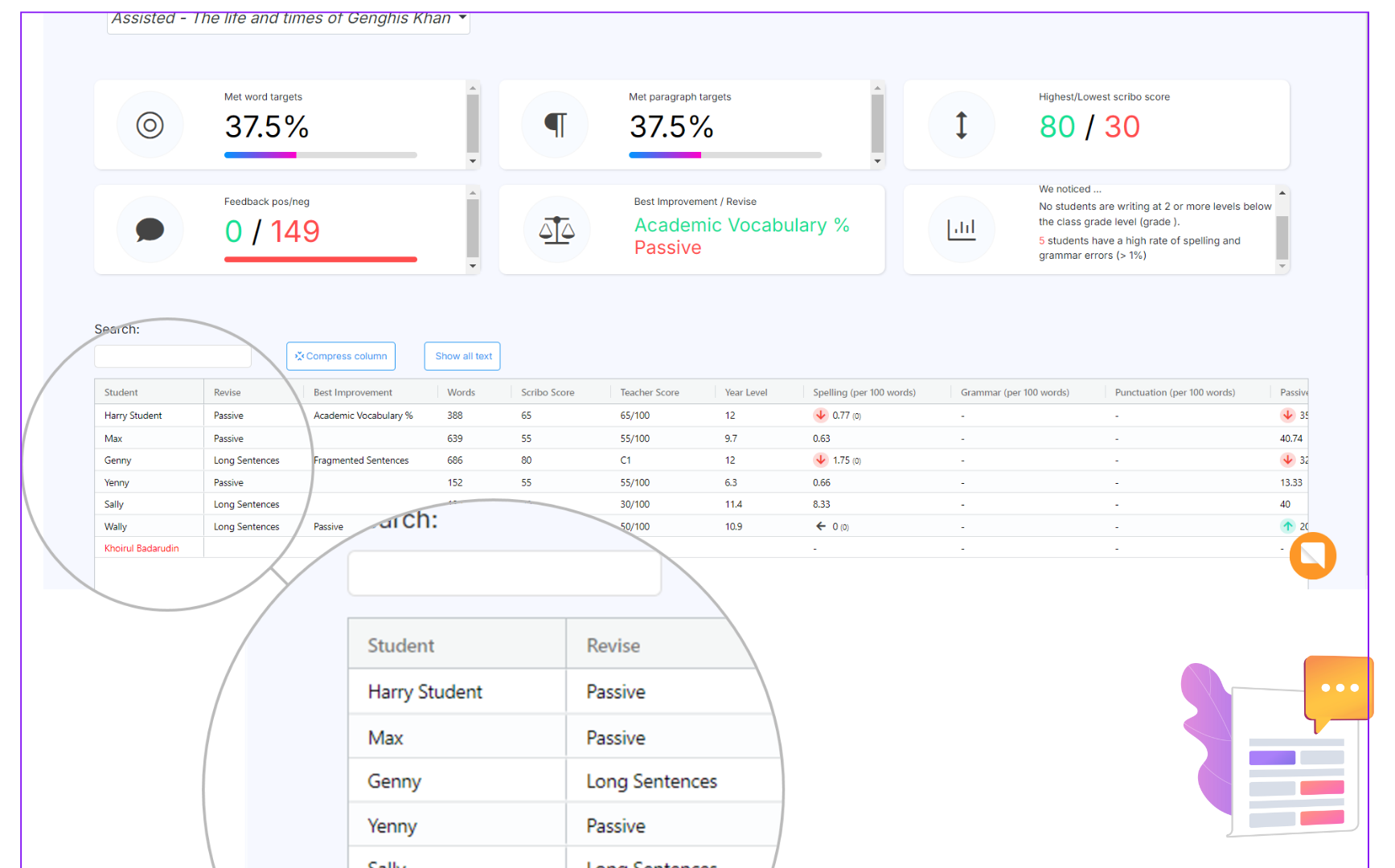Click green up arrow in Wally's row
1395x868 pixels.
click(x=1287, y=526)
